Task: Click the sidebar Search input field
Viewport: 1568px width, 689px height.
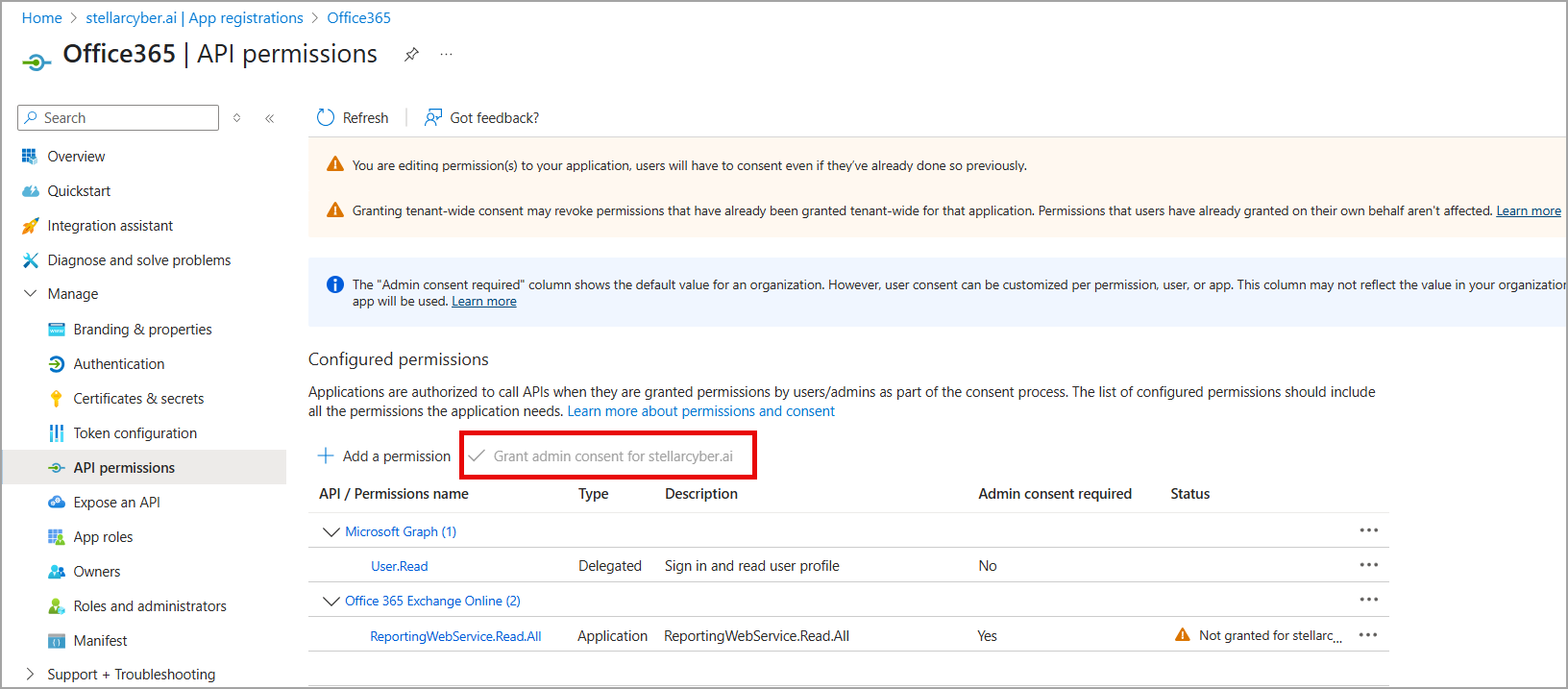Action: 127,117
